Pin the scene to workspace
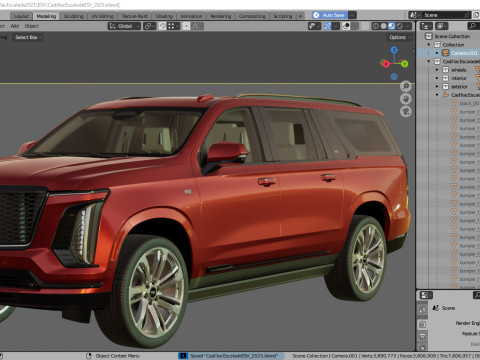The image size is (480, 360). pos(467,15)
